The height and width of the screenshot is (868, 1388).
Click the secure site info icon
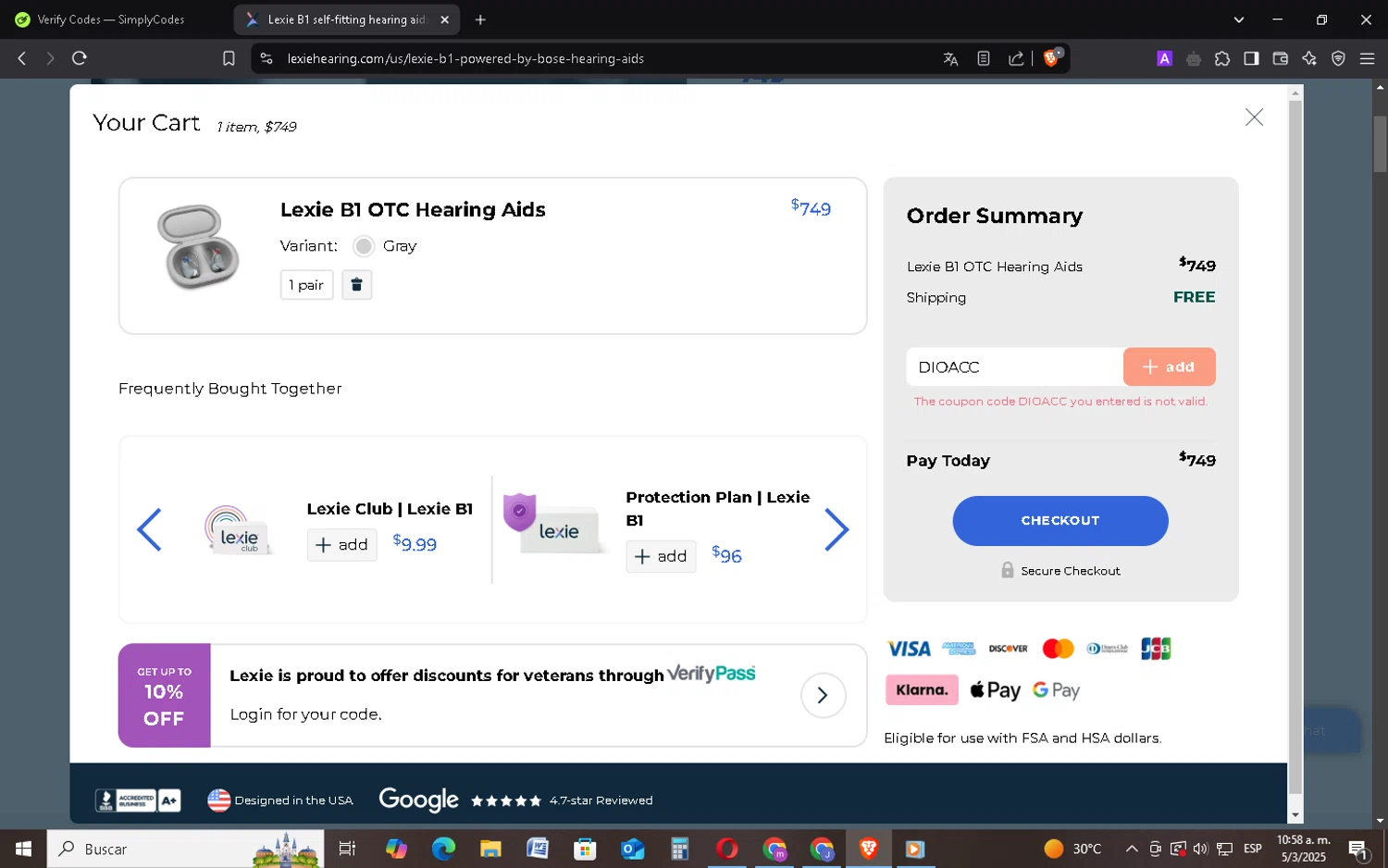click(x=266, y=58)
